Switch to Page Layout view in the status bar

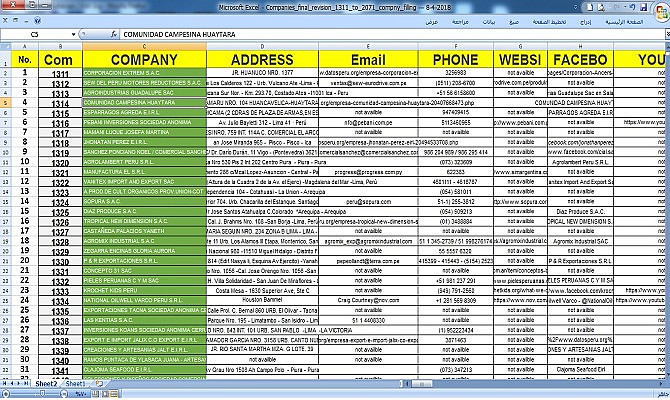click(x=105, y=394)
